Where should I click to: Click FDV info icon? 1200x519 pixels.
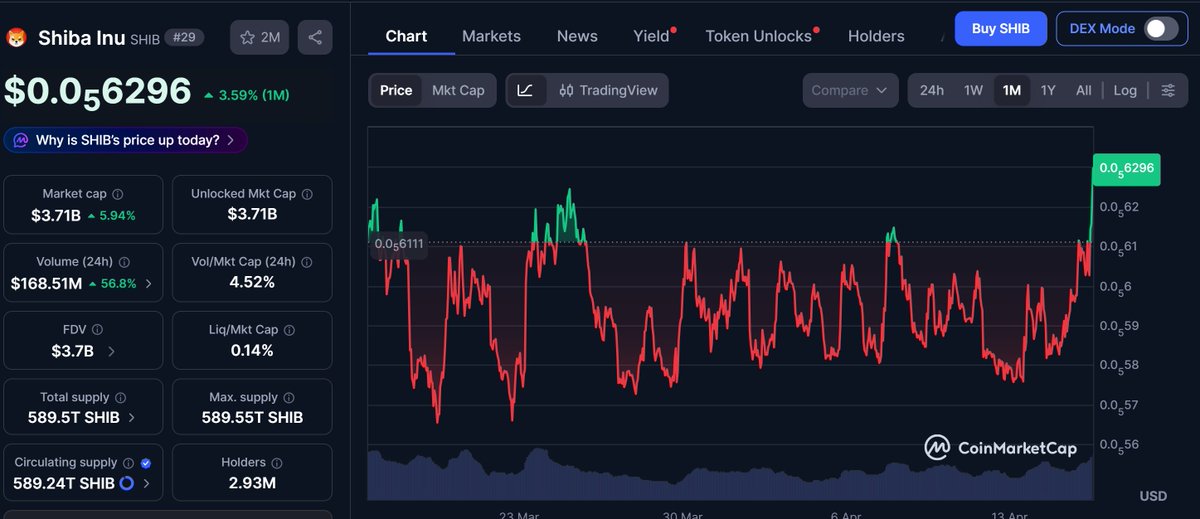97,329
